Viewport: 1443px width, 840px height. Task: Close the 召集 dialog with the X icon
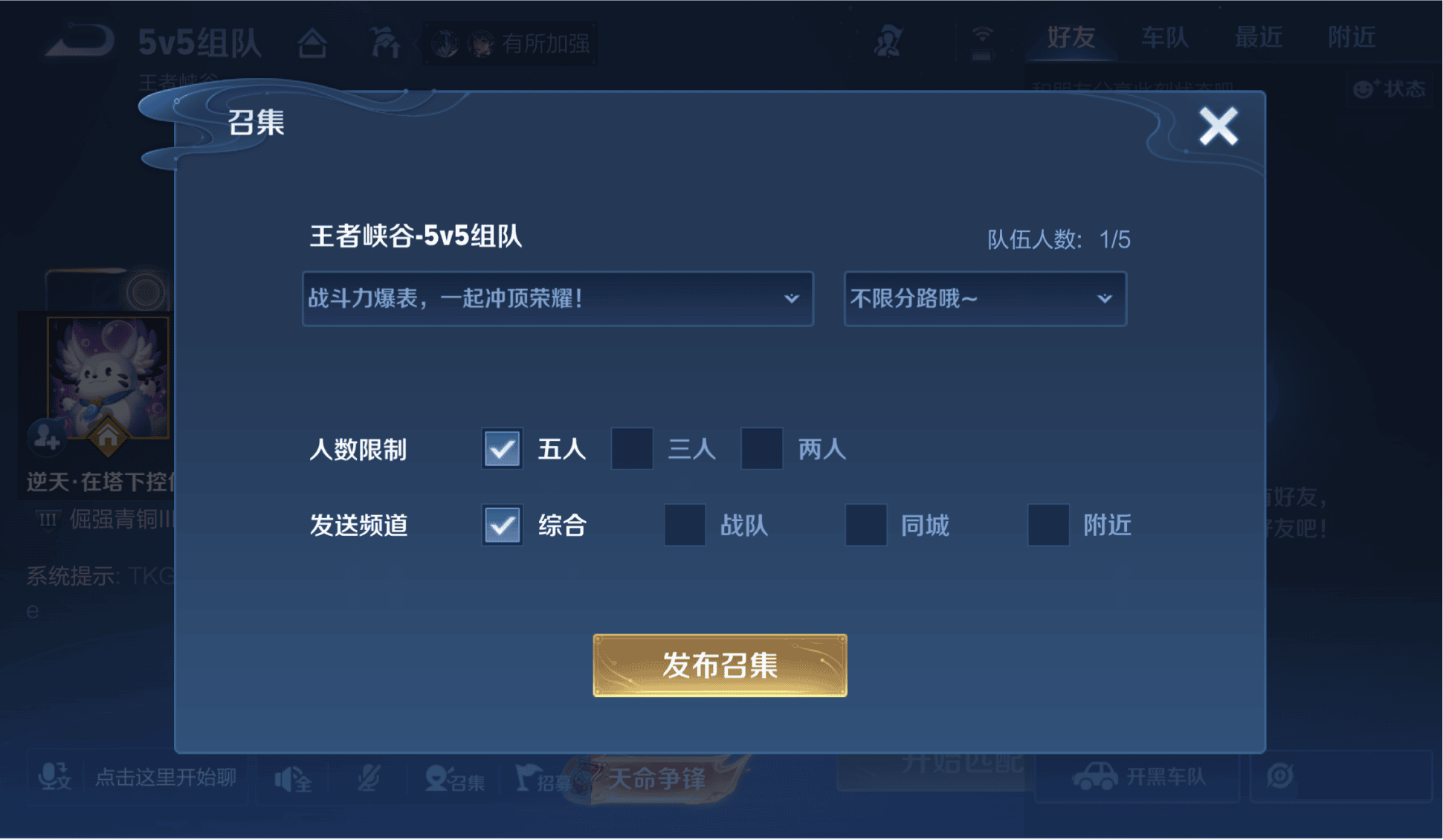click(x=1218, y=126)
